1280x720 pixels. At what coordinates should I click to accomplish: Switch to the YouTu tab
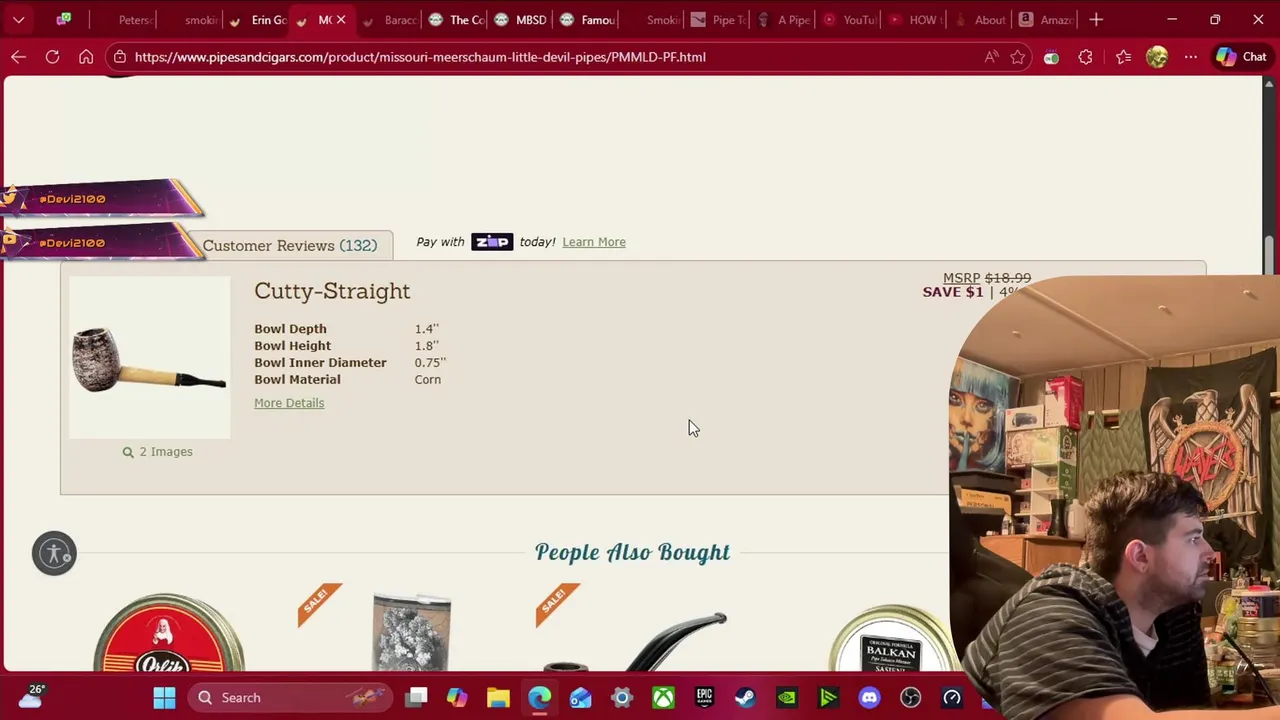[x=849, y=19]
